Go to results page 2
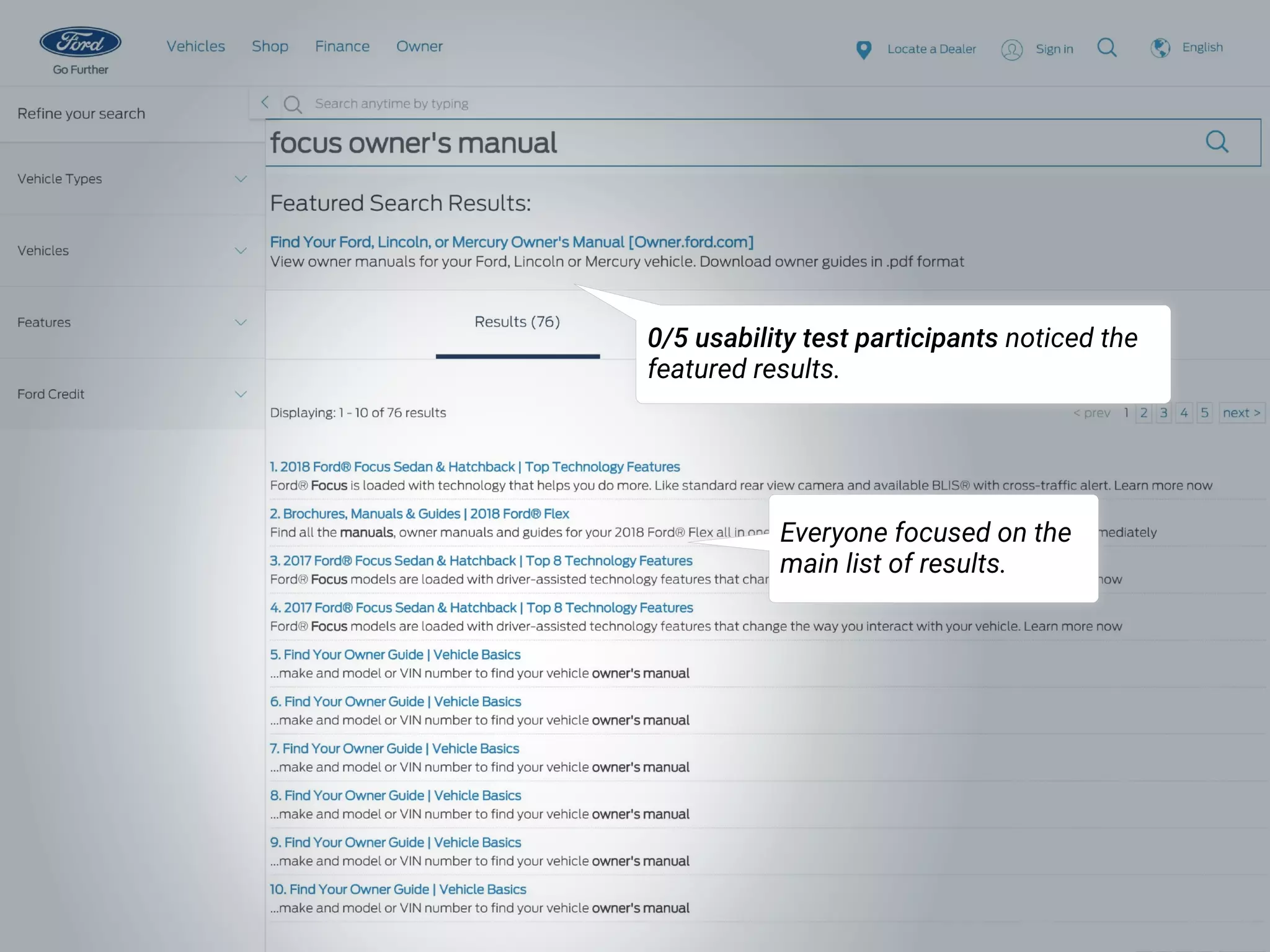The width and height of the screenshot is (1270, 952). [1143, 413]
